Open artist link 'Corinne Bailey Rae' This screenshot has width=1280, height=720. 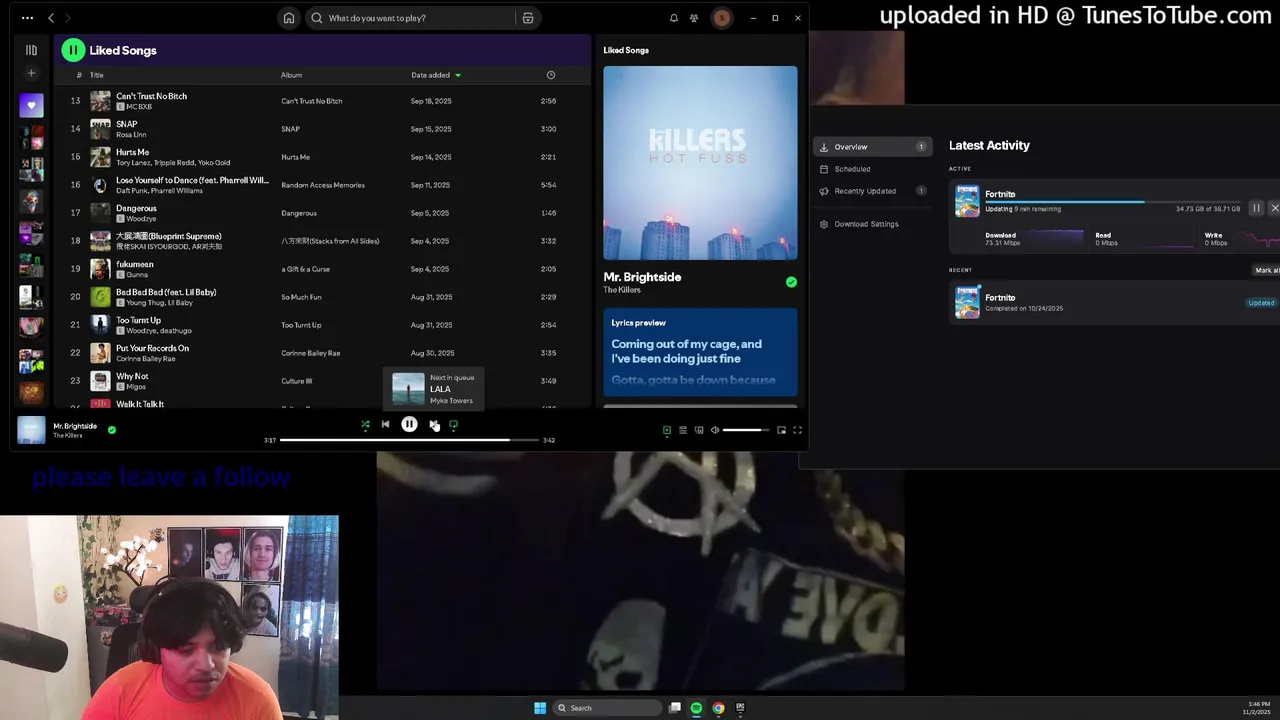(146, 358)
